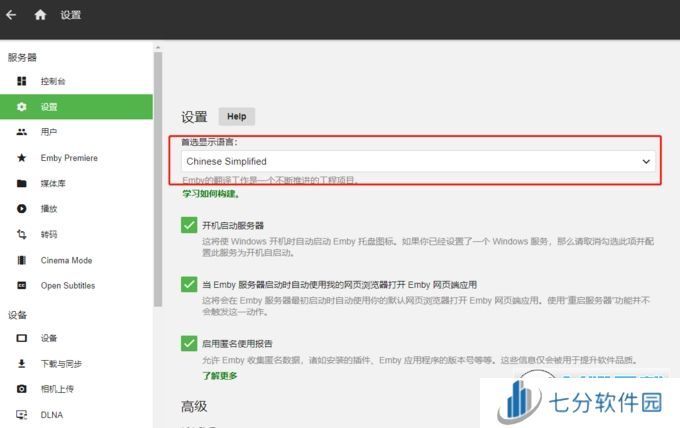Click the 高级 section heading
This screenshot has height=428, width=680.
194,406
